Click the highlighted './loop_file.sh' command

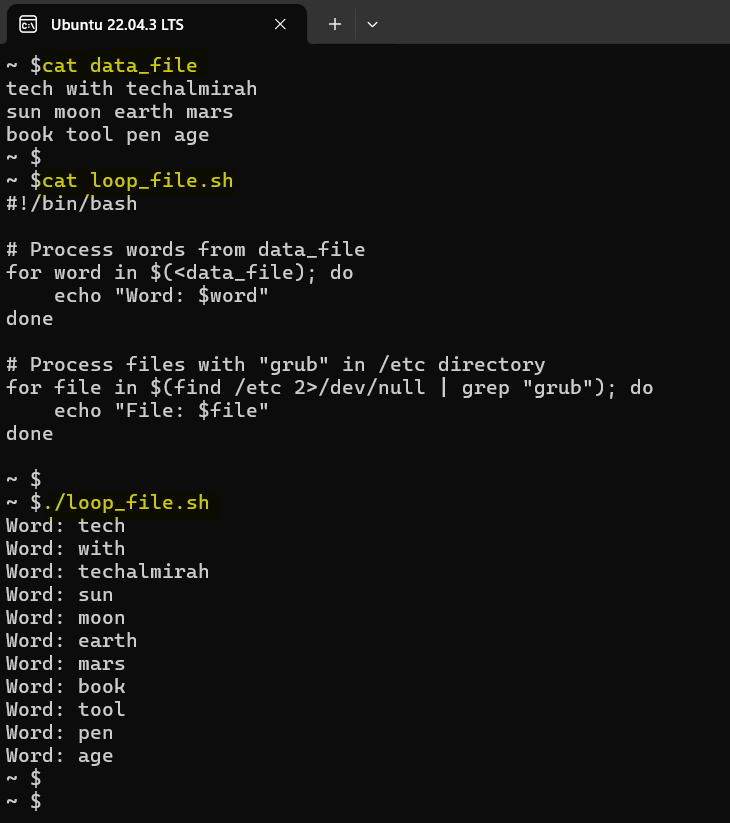[125, 502]
